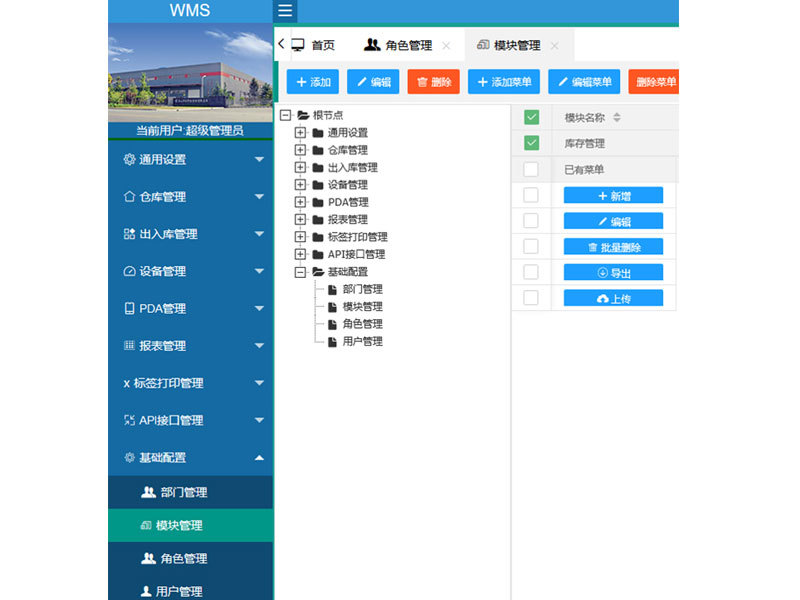Click the sort icon next to 模块名称
This screenshot has height=600, width=800.
(616, 117)
